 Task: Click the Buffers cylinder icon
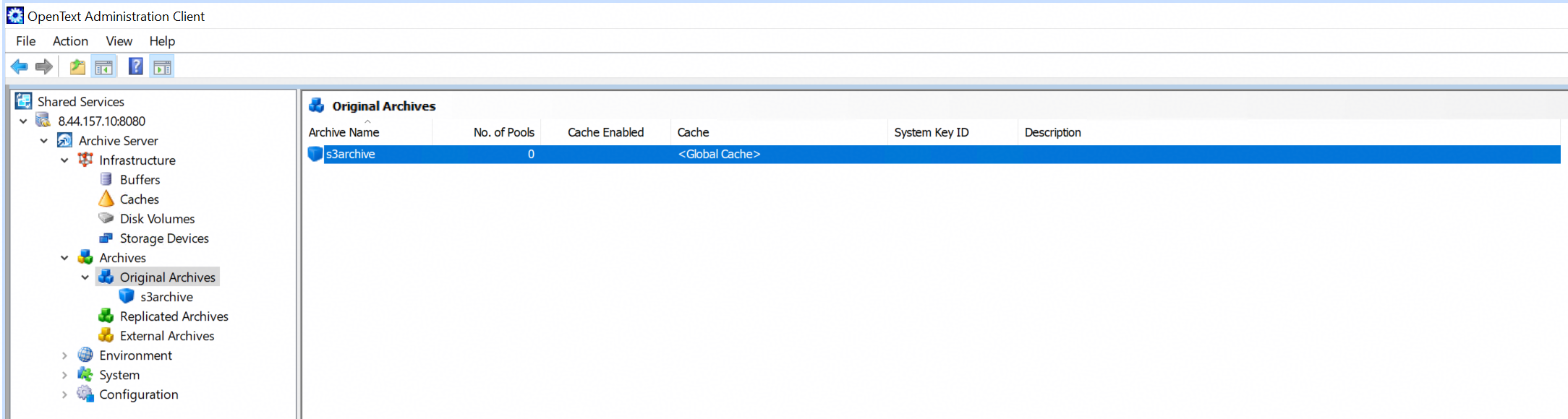coord(106,179)
